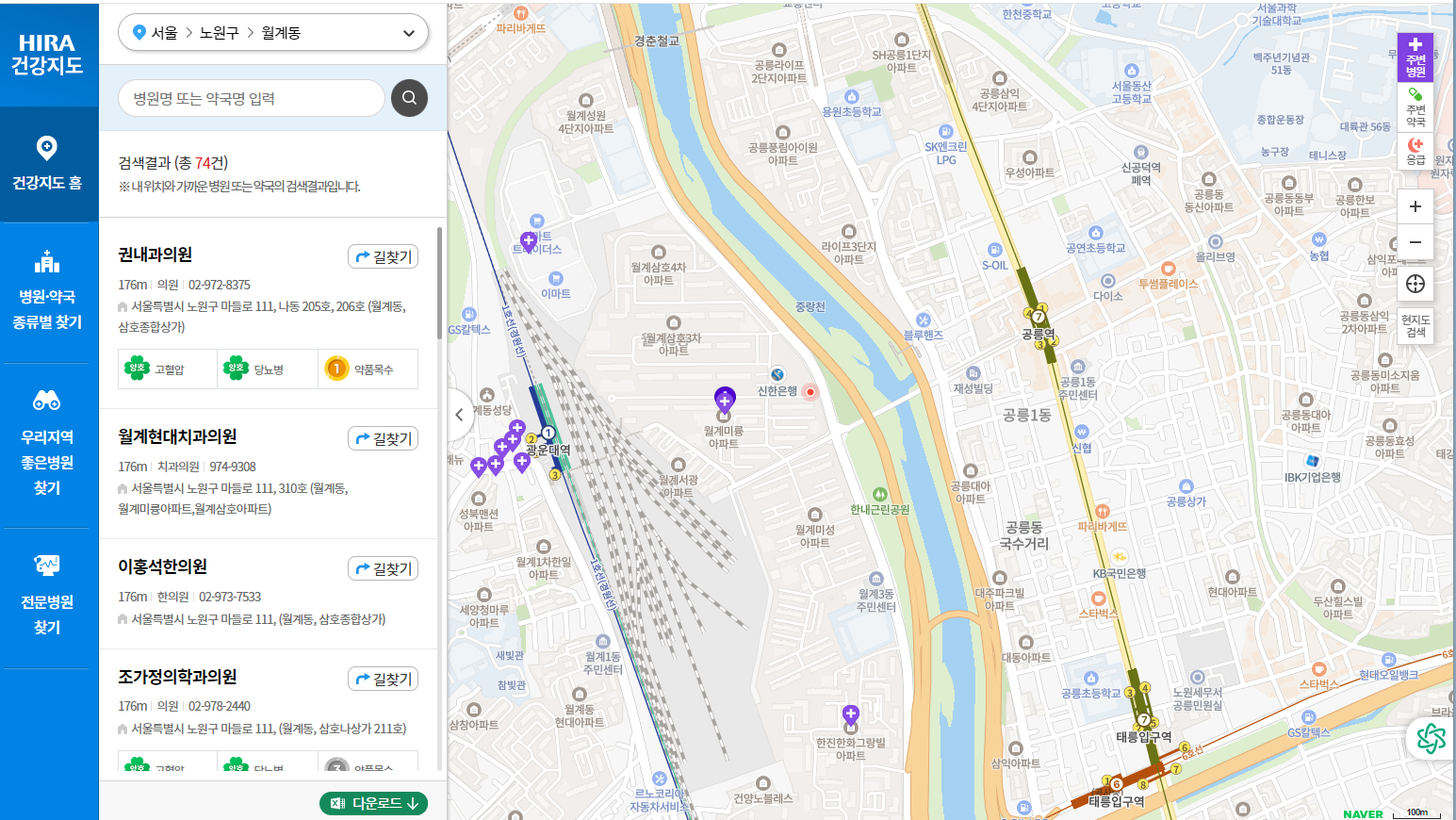Click 현지도 검색 button
The height and width of the screenshot is (820, 1456).
pos(1415,325)
